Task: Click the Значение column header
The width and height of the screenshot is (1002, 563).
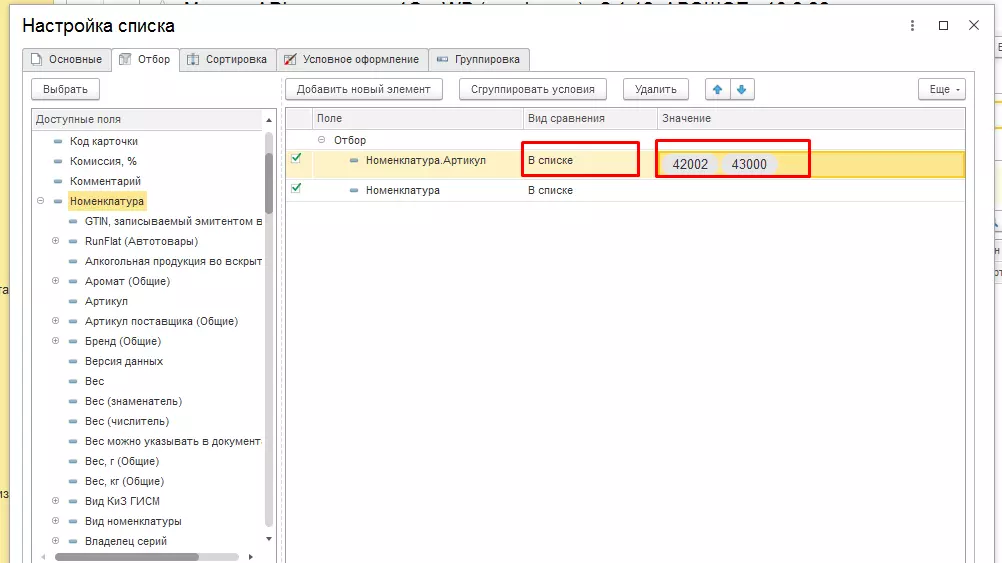Action: [x=811, y=119]
